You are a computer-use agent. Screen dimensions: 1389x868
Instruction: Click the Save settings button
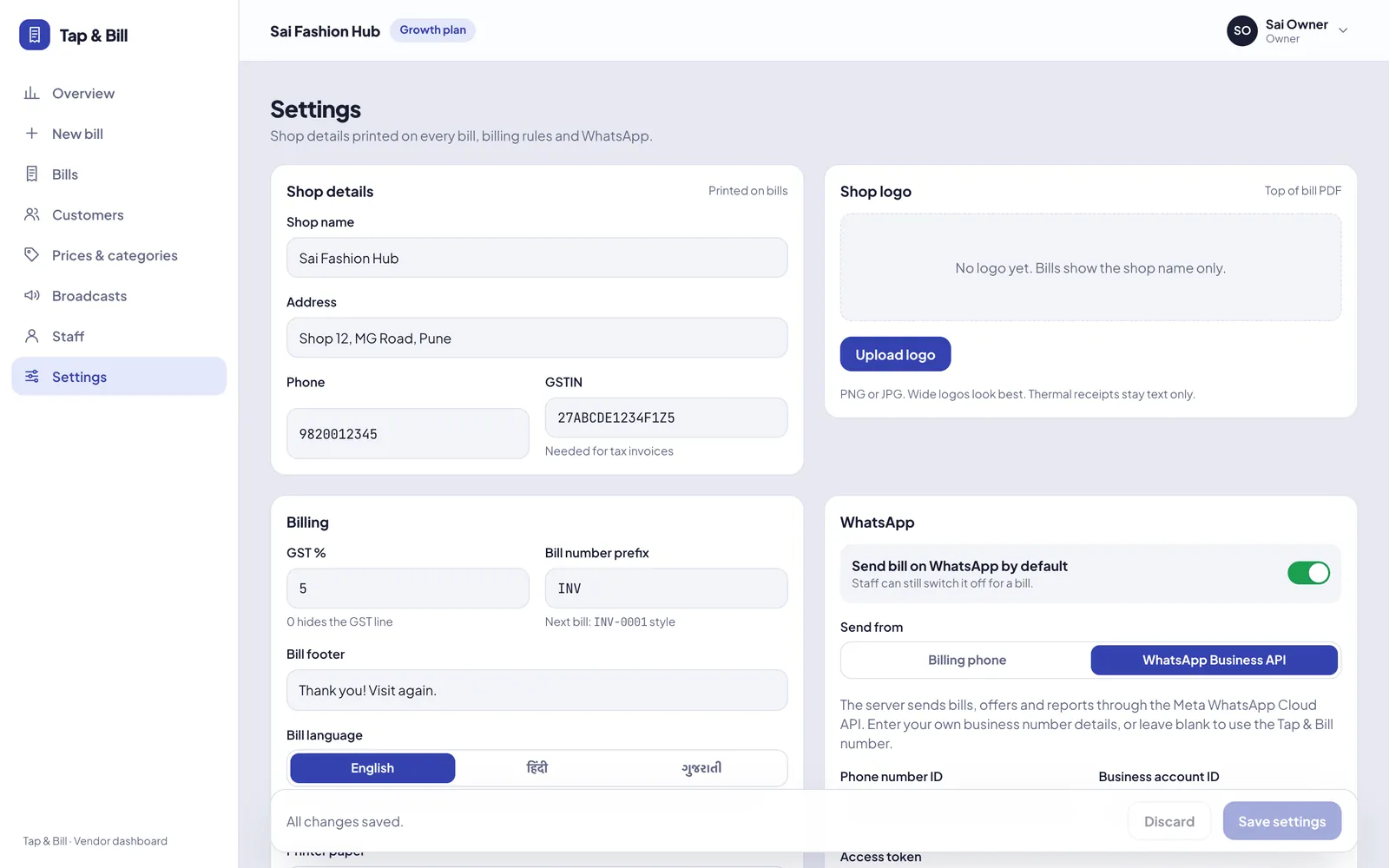[x=1281, y=821]
